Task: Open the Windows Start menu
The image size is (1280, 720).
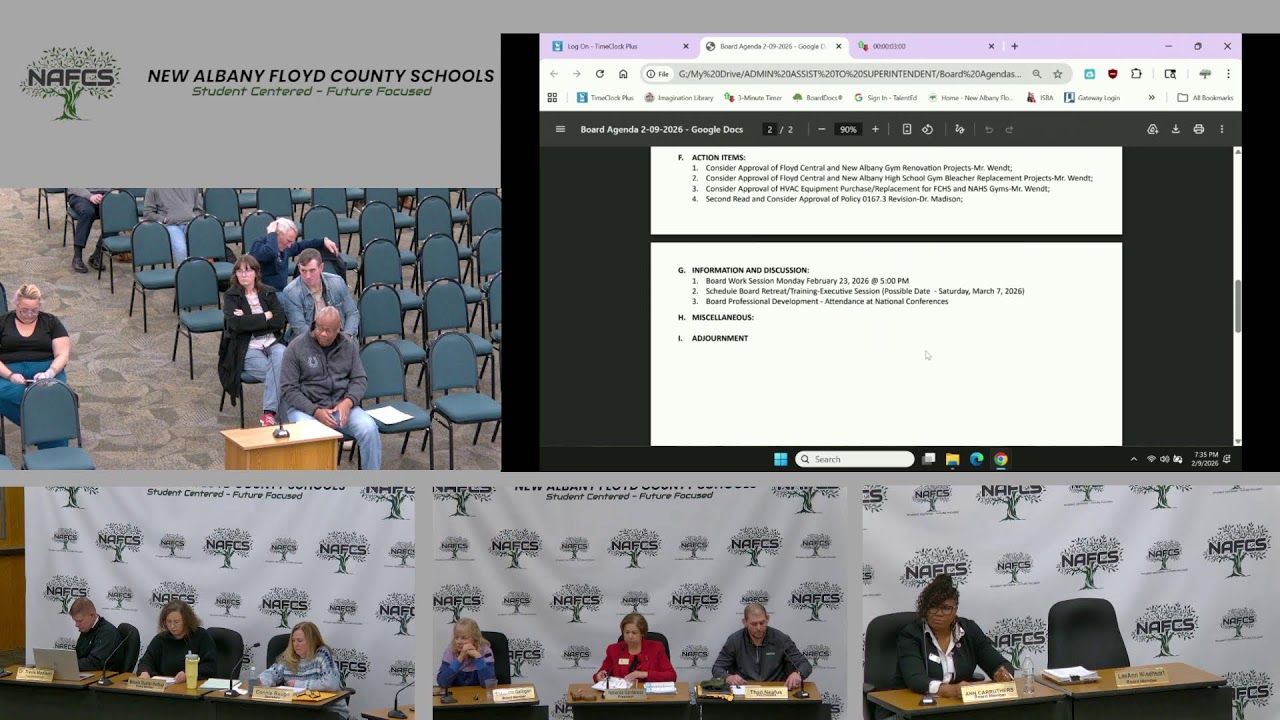Action: [x=780, y=459]
